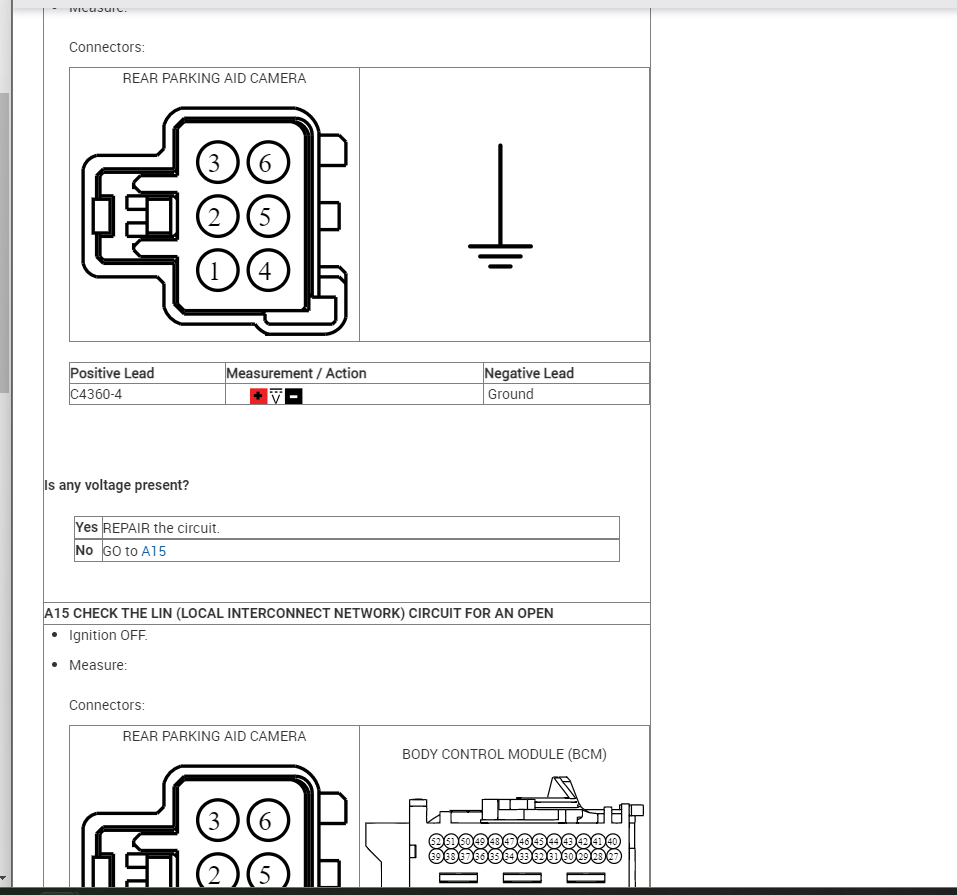The width and height of the screenshot is (957, 895).
Task: Click the Positive Lead column header
Action: point(147,373)
